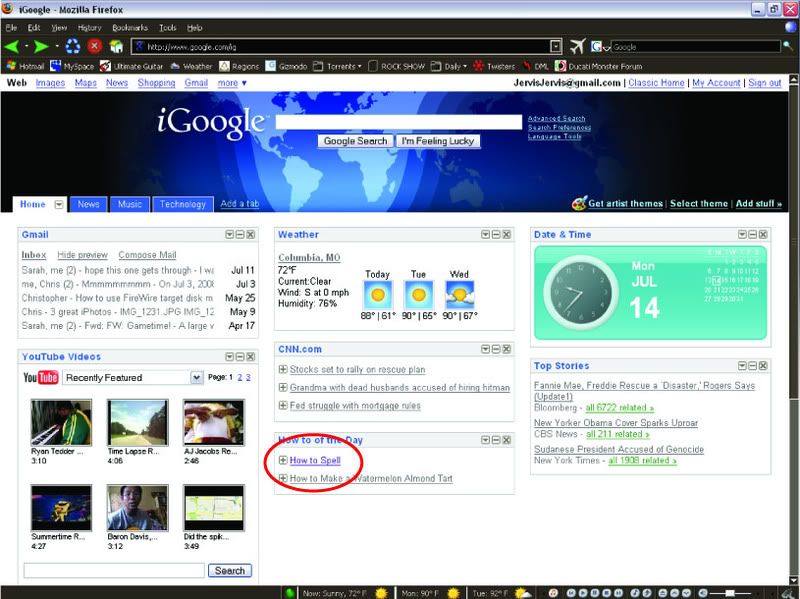Click the main iGoogle search field
Screen dimensions: 800x599
398,122
